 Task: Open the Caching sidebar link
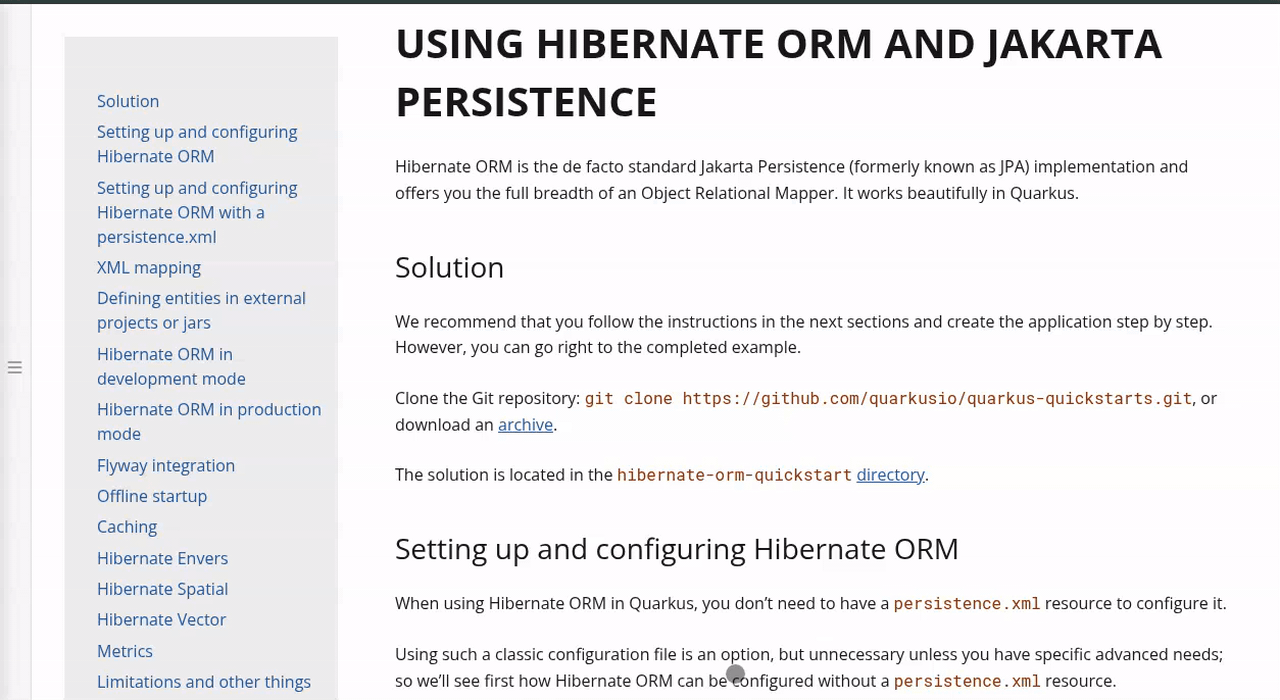click(x=127, y=527)
